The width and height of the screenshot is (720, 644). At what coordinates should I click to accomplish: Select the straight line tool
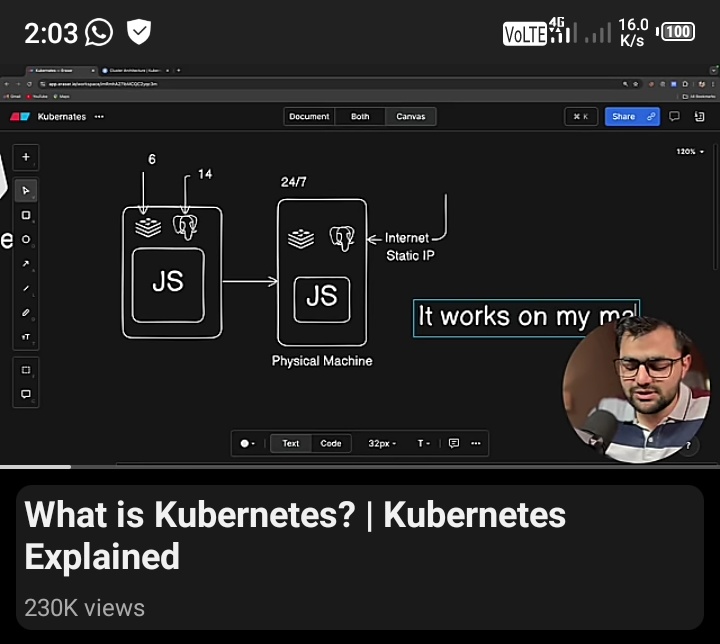(26, 288)
